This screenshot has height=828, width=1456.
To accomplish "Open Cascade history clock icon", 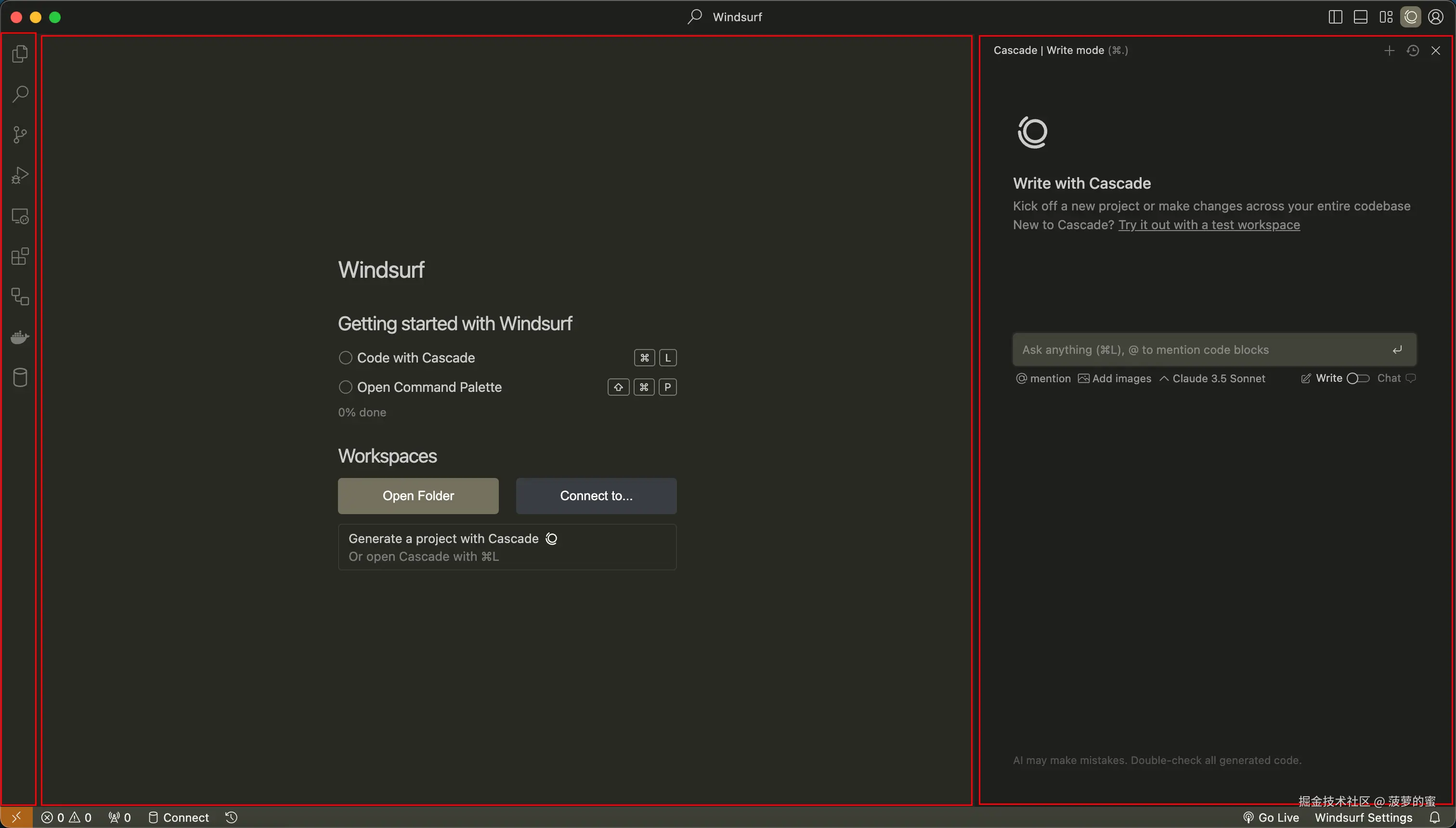I will pos(1413,51).
